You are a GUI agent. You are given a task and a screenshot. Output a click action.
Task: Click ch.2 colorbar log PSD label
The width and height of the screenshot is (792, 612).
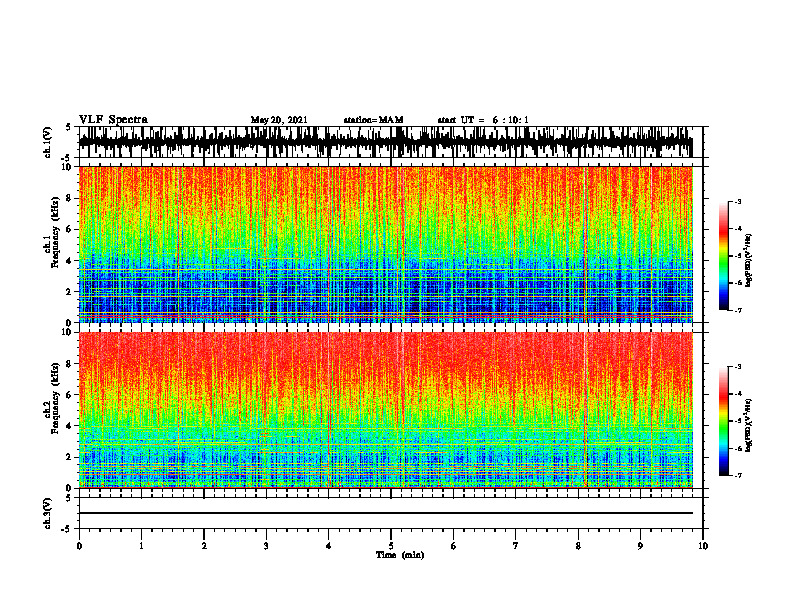[749, 425]
